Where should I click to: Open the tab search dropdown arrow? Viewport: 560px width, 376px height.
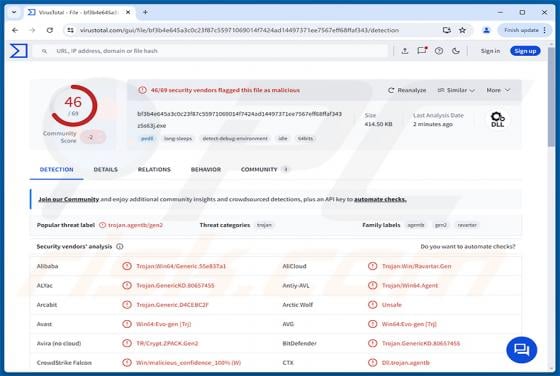point(14,12)
